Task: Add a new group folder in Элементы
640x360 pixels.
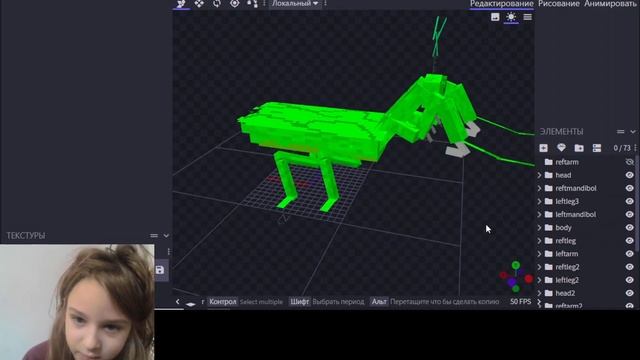Action: 579,148
